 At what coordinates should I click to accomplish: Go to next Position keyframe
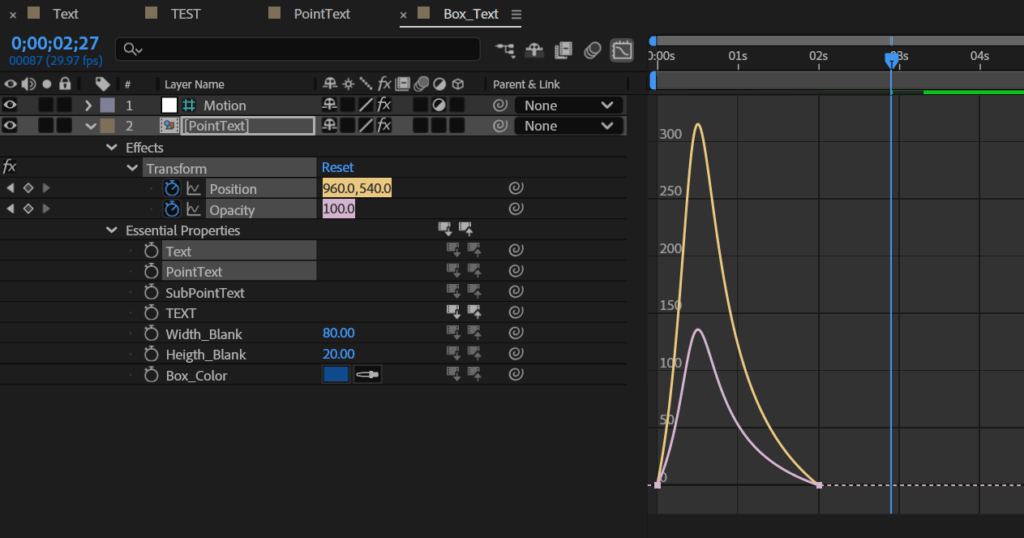(46, 188)
